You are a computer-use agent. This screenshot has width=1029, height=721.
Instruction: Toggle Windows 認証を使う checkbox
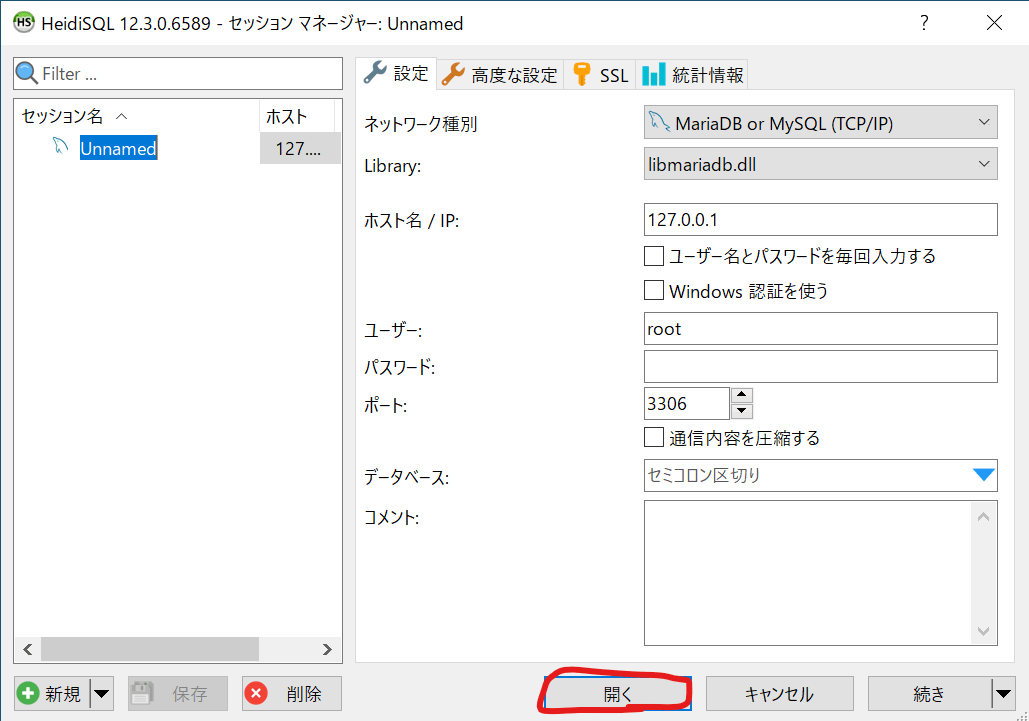[x=654, y=290]
